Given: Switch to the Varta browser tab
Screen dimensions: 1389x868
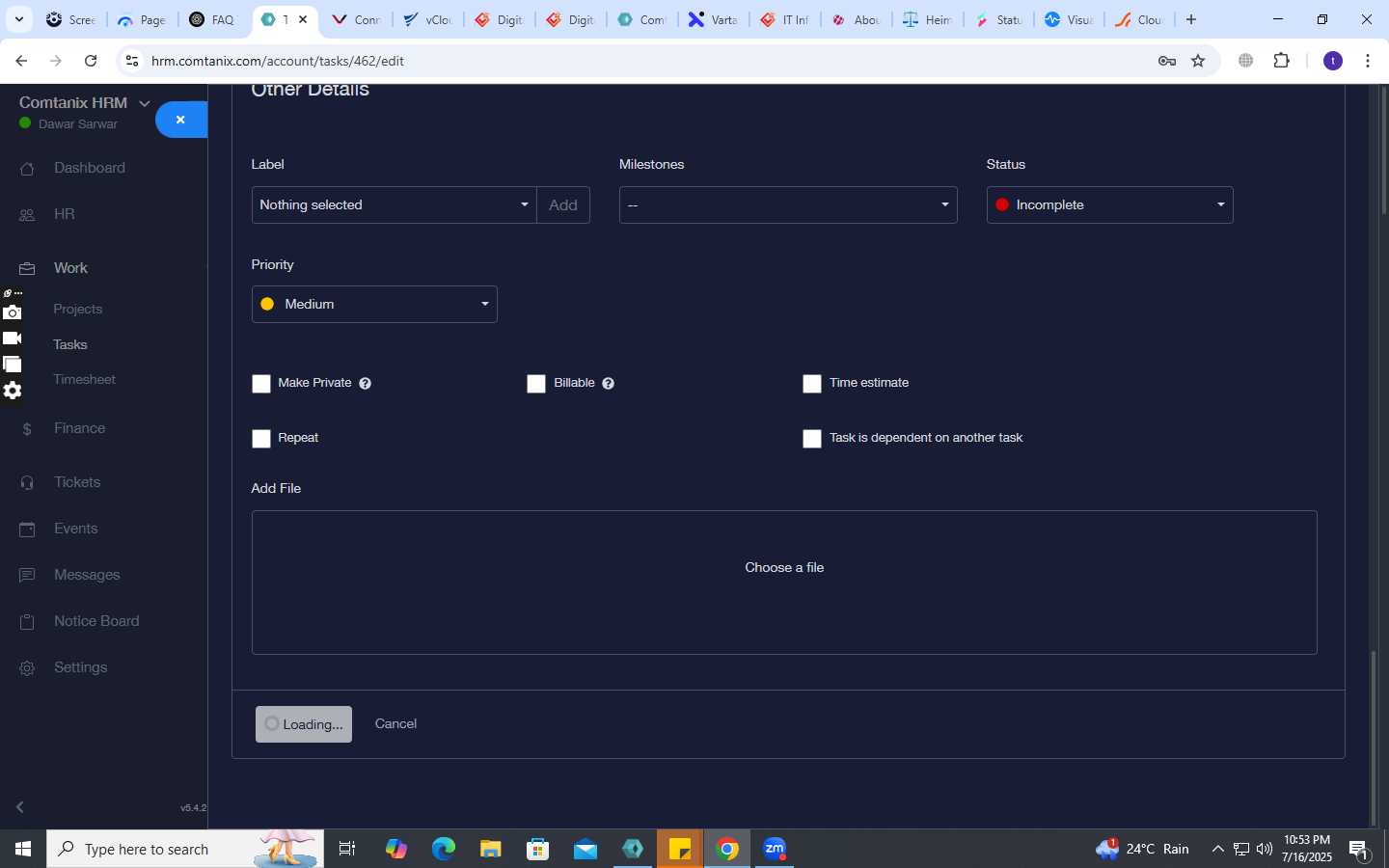Looking at the screenshot, I should pos(713,19).
